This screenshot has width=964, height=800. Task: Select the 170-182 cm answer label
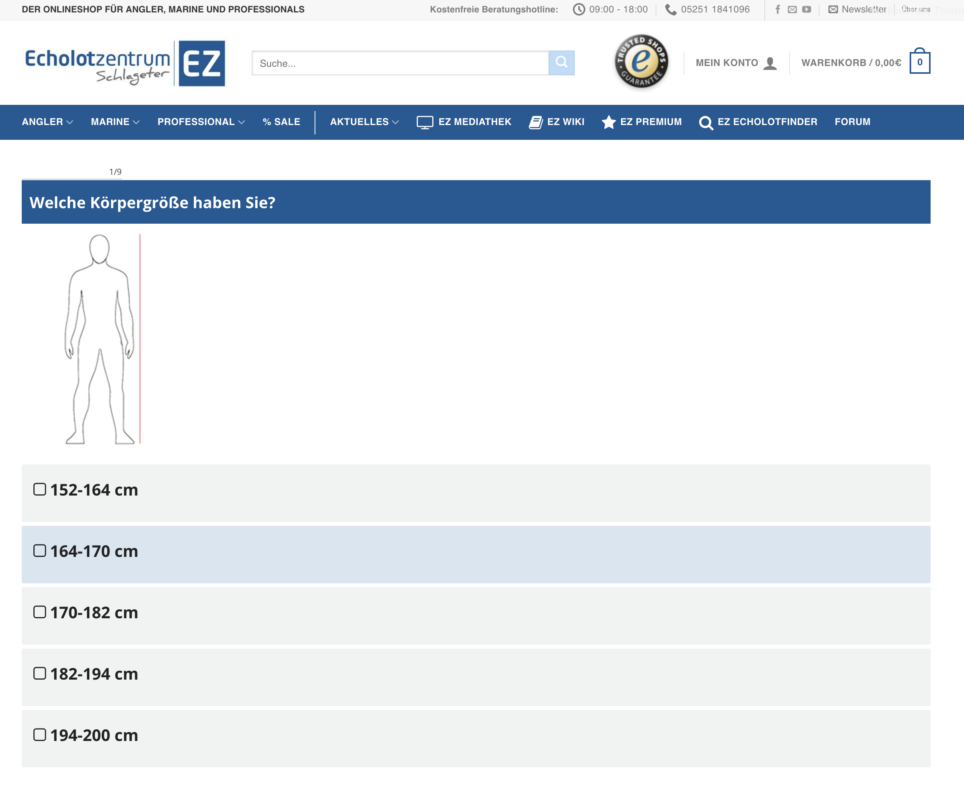tap(94, 612)
